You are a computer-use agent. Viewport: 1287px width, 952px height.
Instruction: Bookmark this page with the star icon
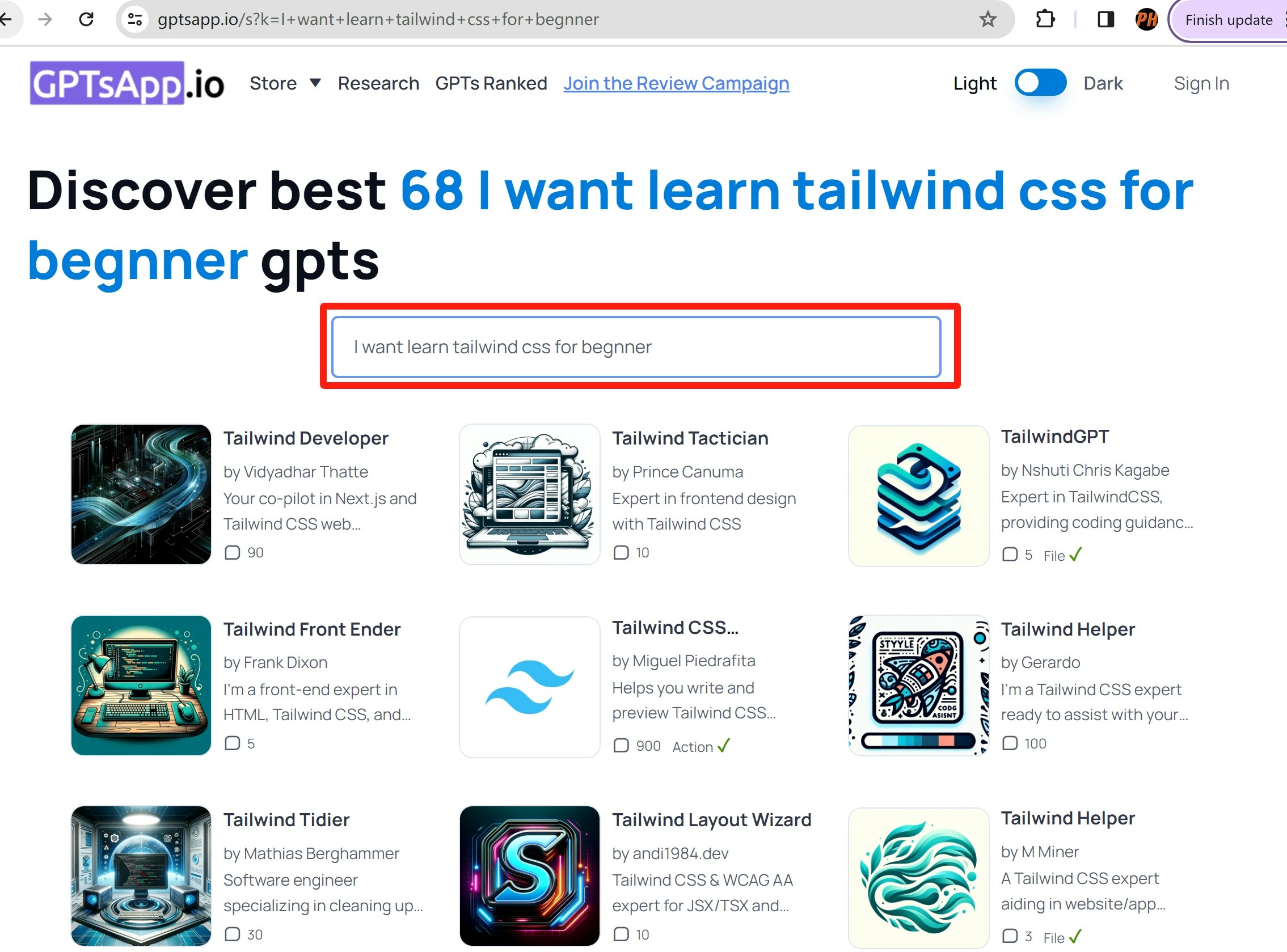click(x=988, y=20)
